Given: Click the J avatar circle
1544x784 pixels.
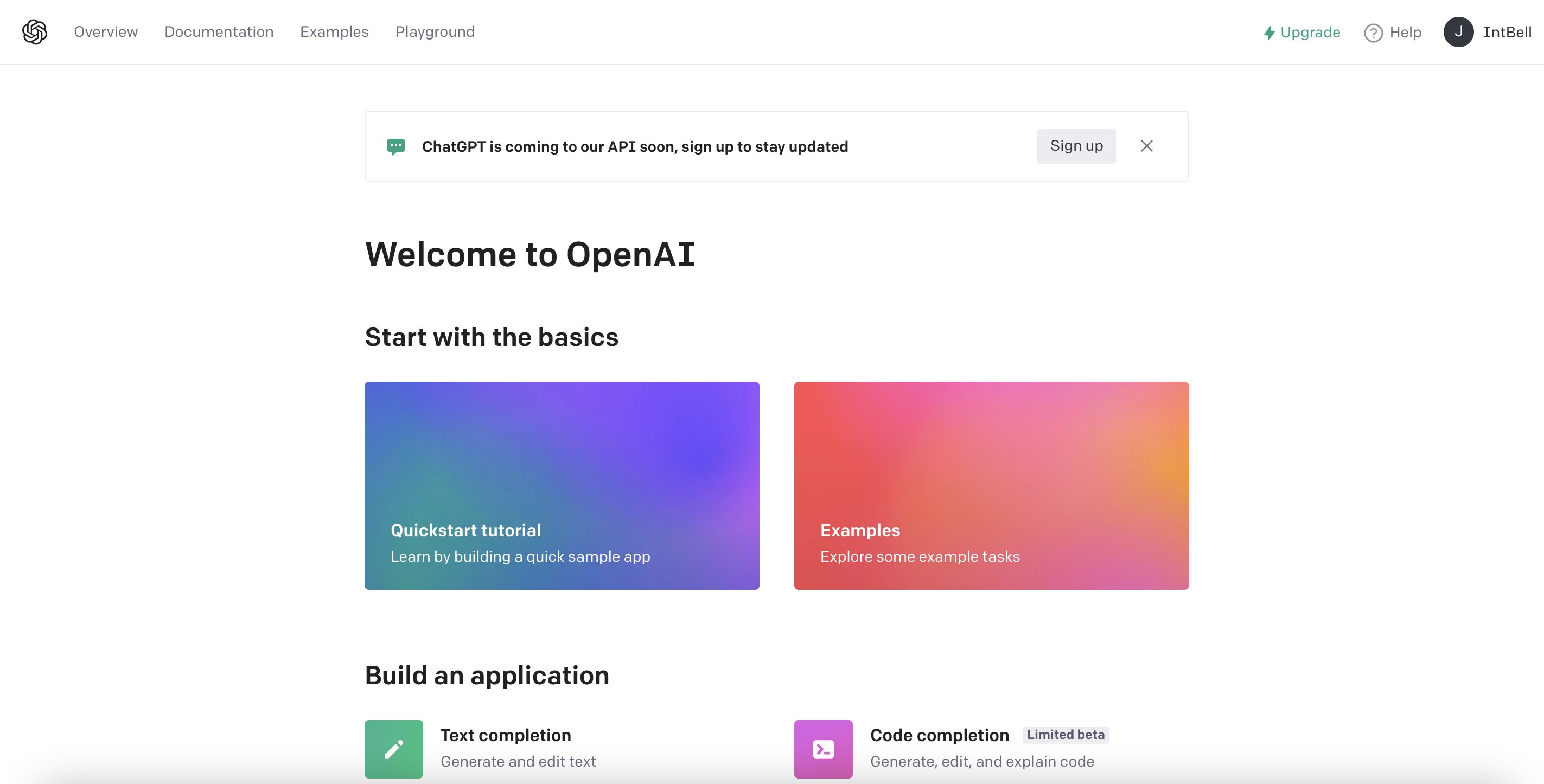Looking at the screenshot, I should (x=1458, y=33).
